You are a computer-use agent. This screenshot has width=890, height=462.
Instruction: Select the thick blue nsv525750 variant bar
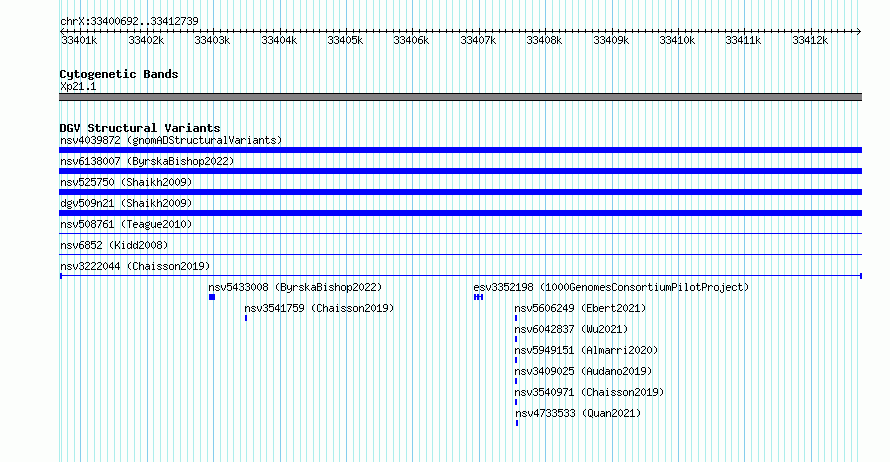tap(460, 192)
